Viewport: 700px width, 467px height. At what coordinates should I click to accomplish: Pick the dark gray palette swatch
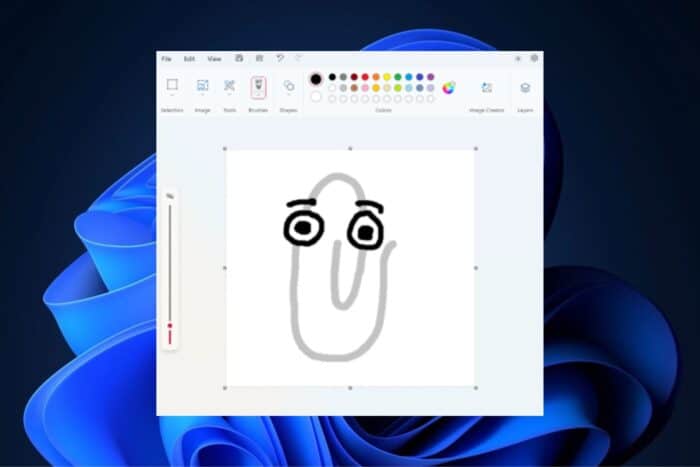coord(343,77)
